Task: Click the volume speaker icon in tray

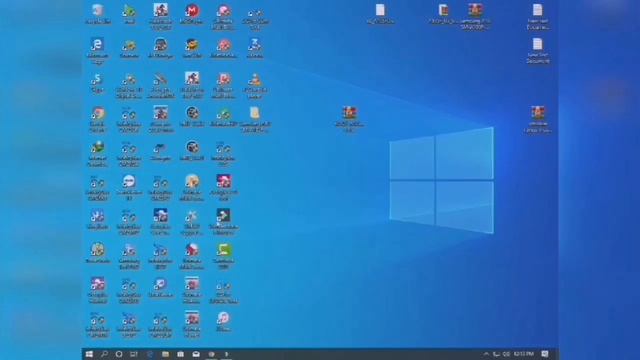Action: (506, 354)
